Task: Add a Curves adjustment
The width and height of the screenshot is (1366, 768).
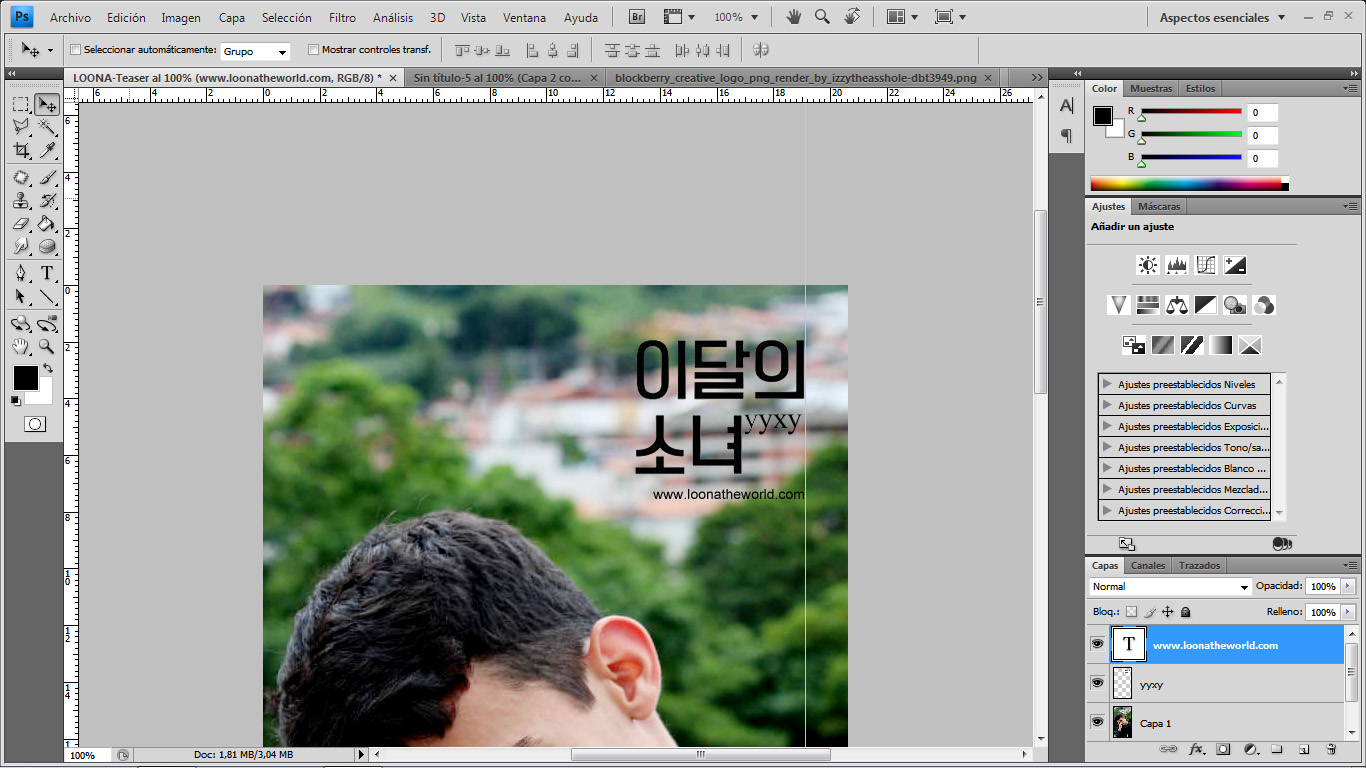Action: [1206, 265]
